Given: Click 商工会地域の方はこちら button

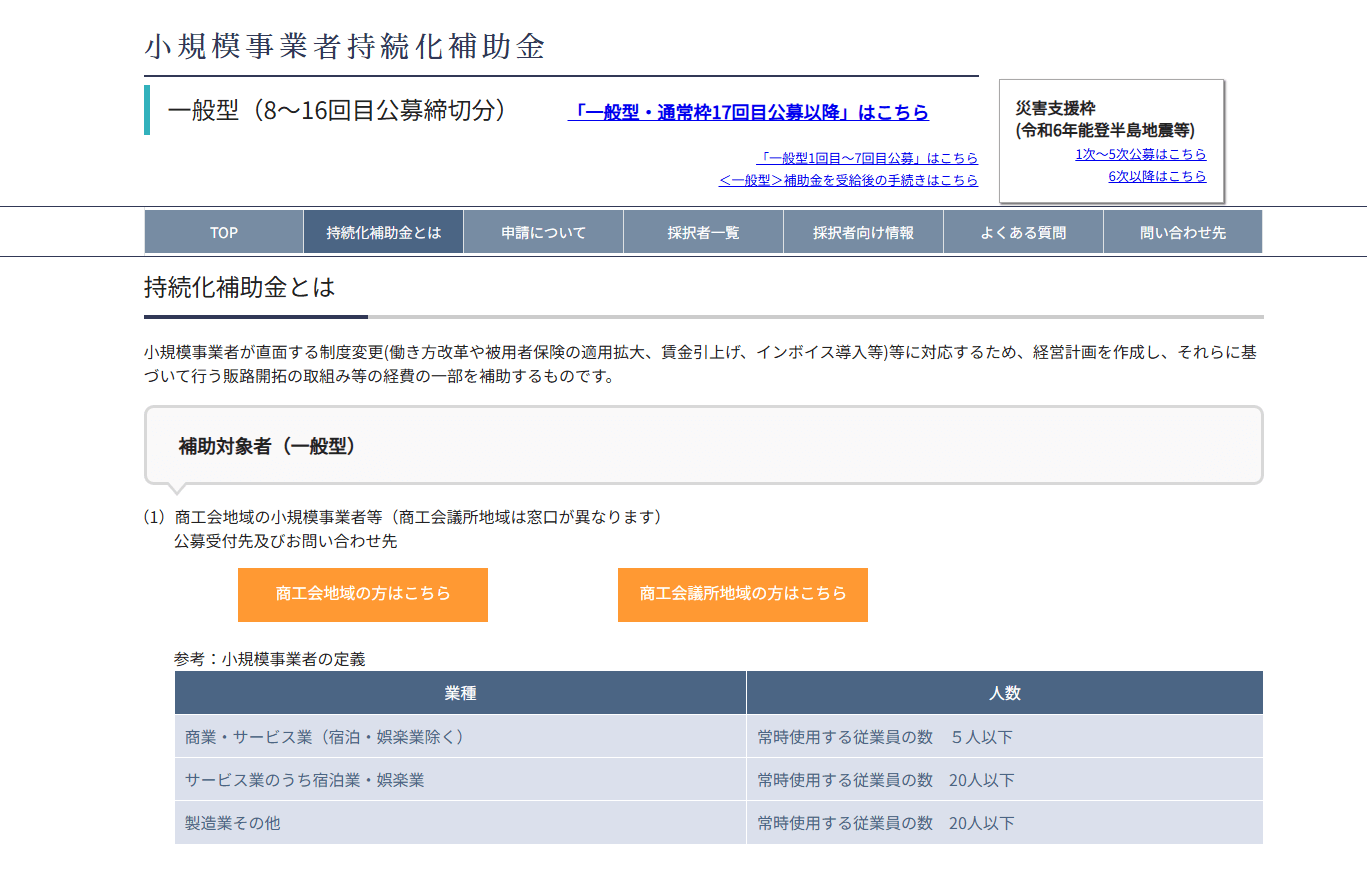Looking at the screenshot, I should pos(362,594).
